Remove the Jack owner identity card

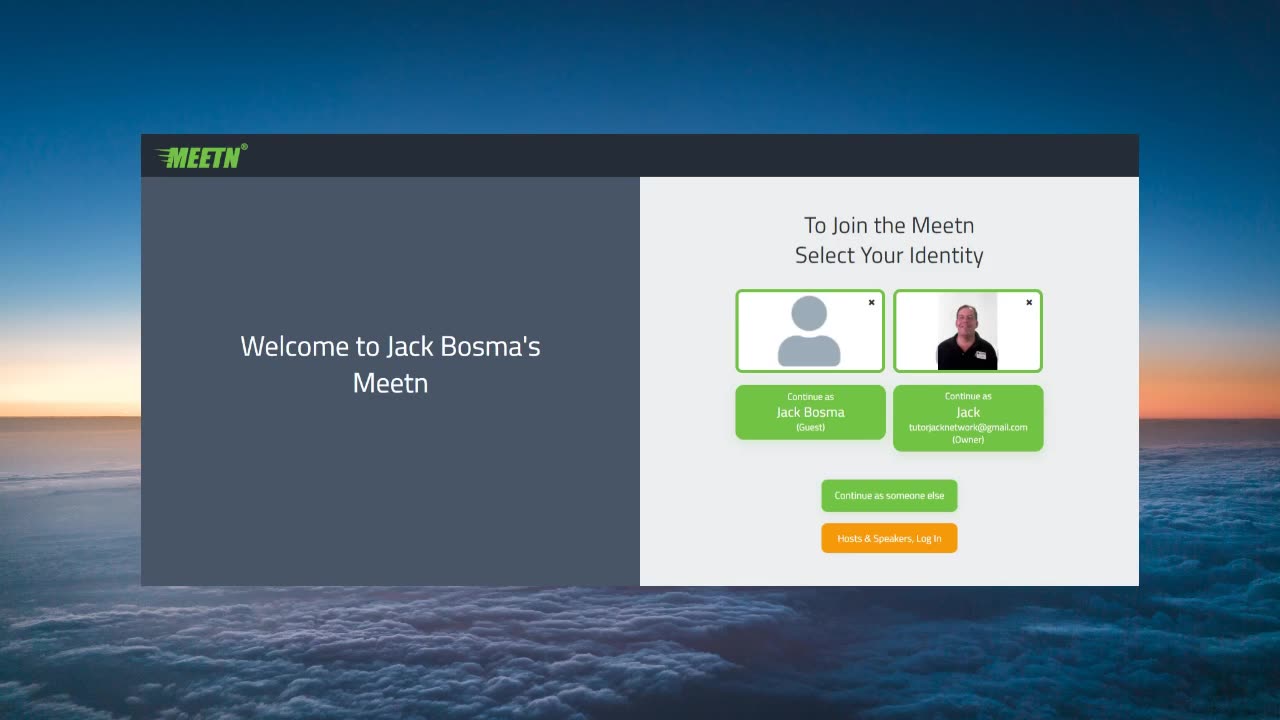coord(1029,303)
